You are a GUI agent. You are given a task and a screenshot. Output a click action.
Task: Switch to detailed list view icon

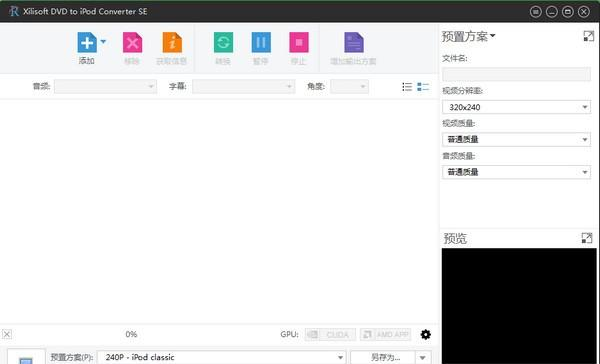[x=423, y=87]
